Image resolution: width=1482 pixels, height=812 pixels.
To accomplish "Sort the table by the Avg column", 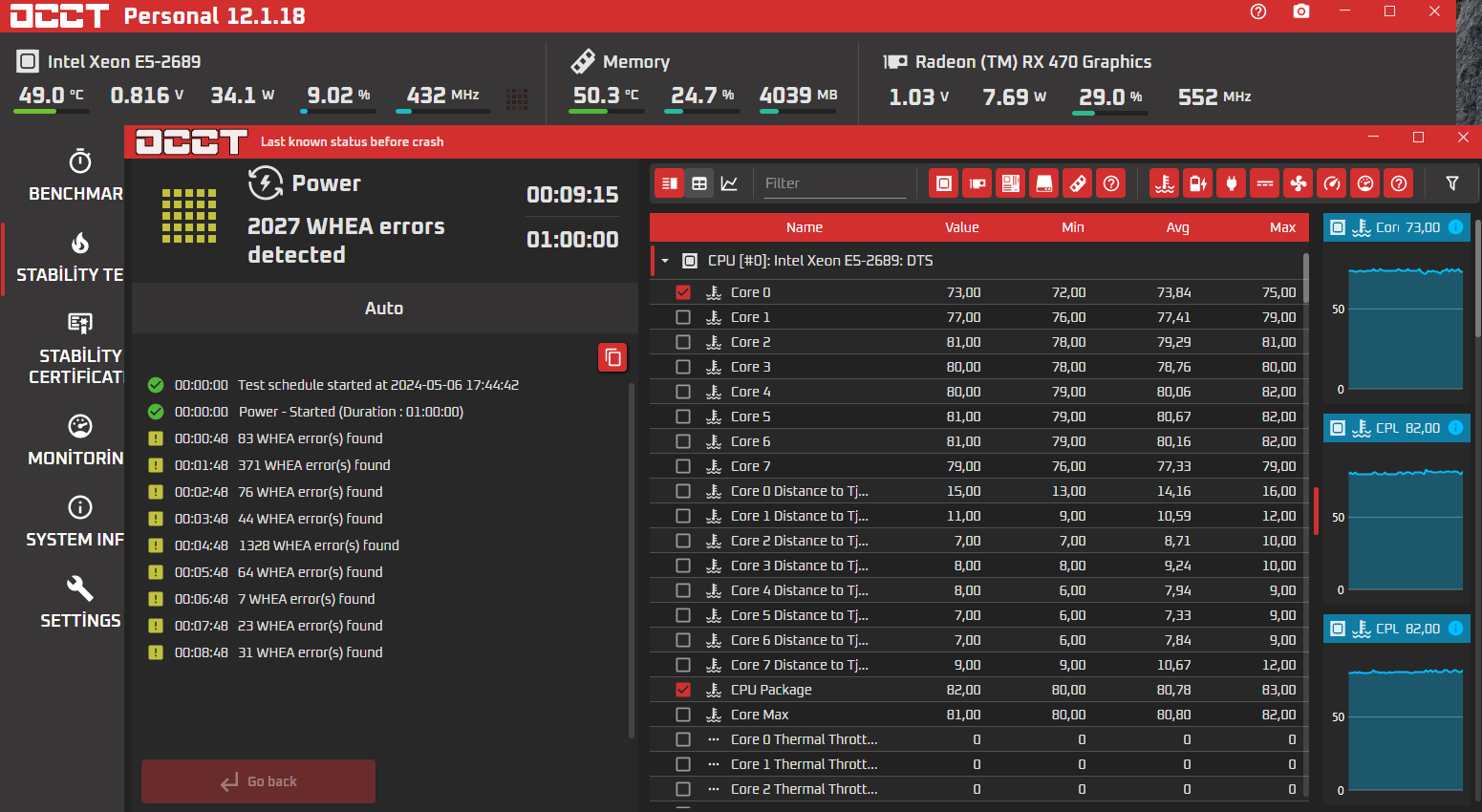I will pyautogui.click(x=1178, y=227).
